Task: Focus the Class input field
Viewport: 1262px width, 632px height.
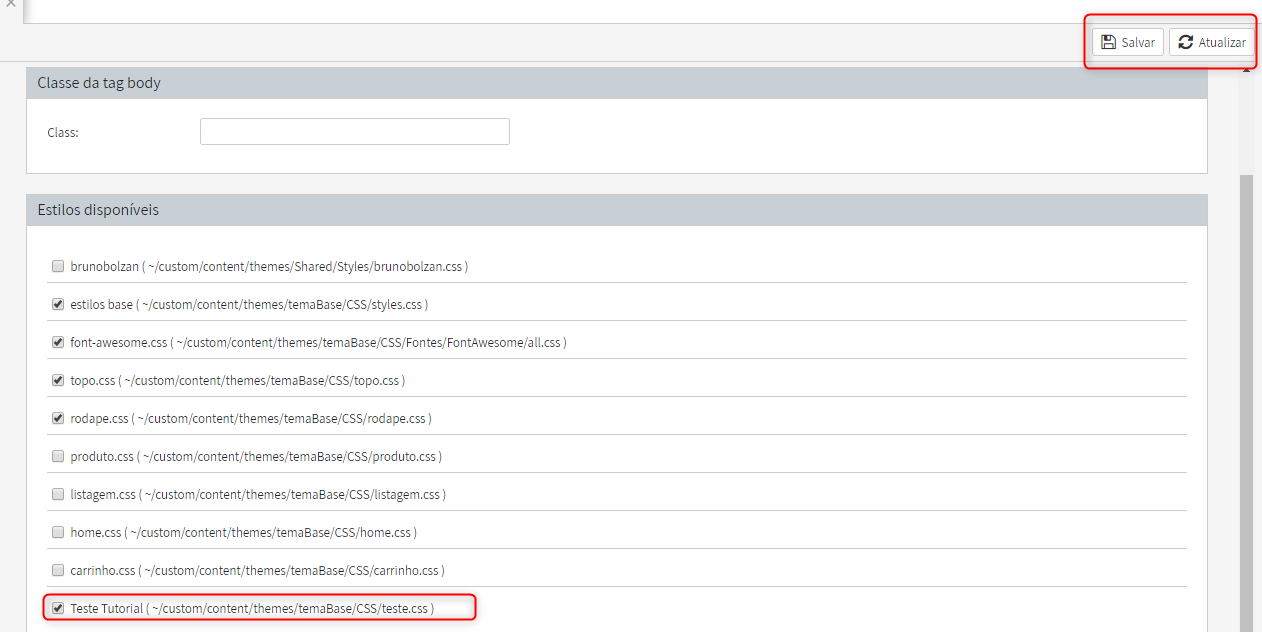Action: (355, 132)
